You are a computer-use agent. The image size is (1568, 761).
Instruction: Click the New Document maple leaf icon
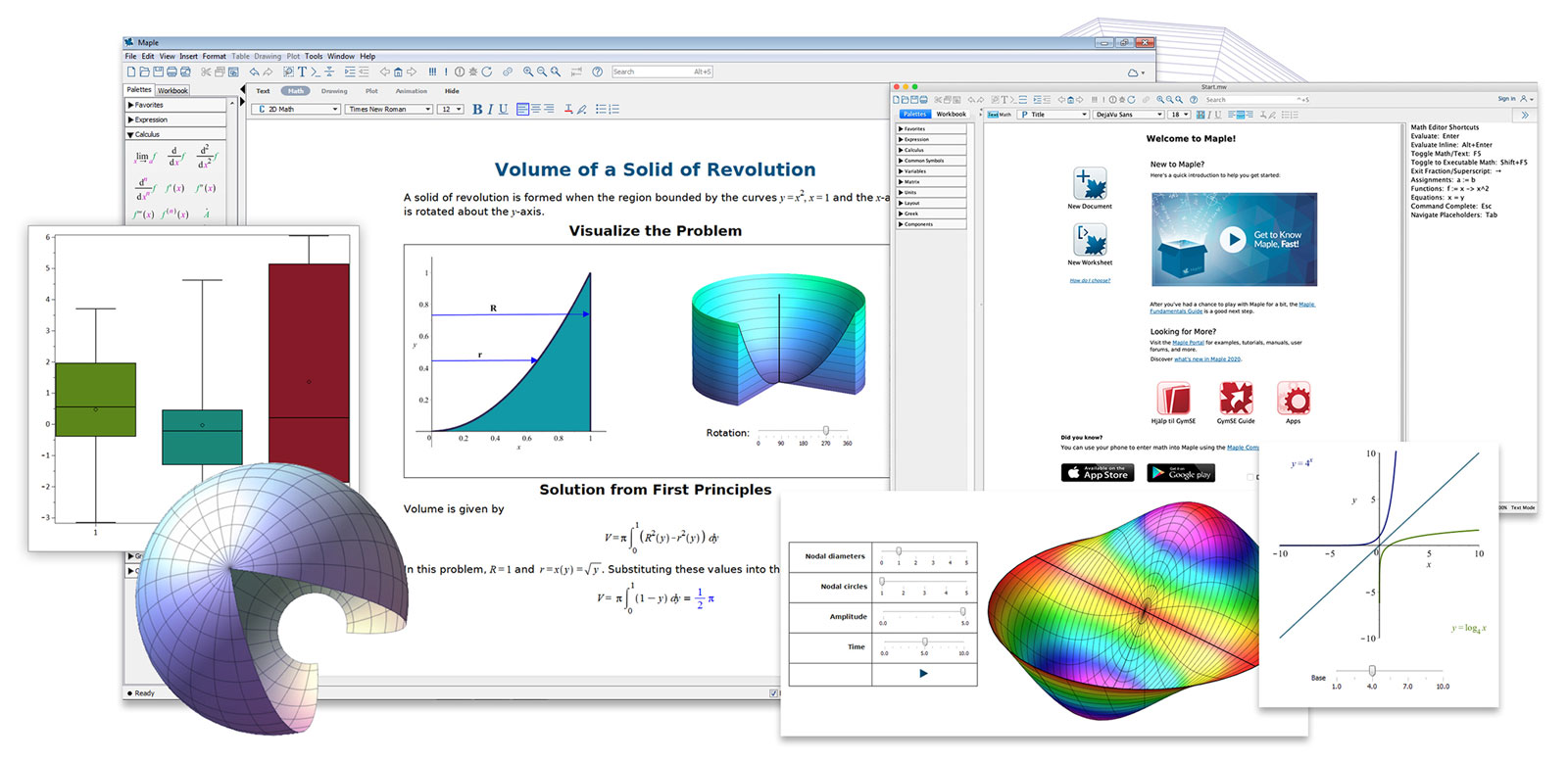[x=1090, y=183]
